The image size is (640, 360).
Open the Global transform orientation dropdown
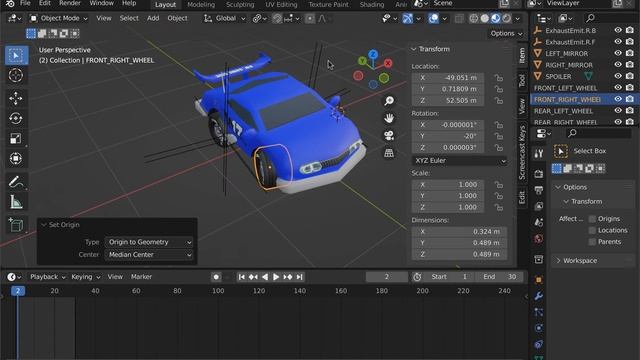(x=224, y=18)
